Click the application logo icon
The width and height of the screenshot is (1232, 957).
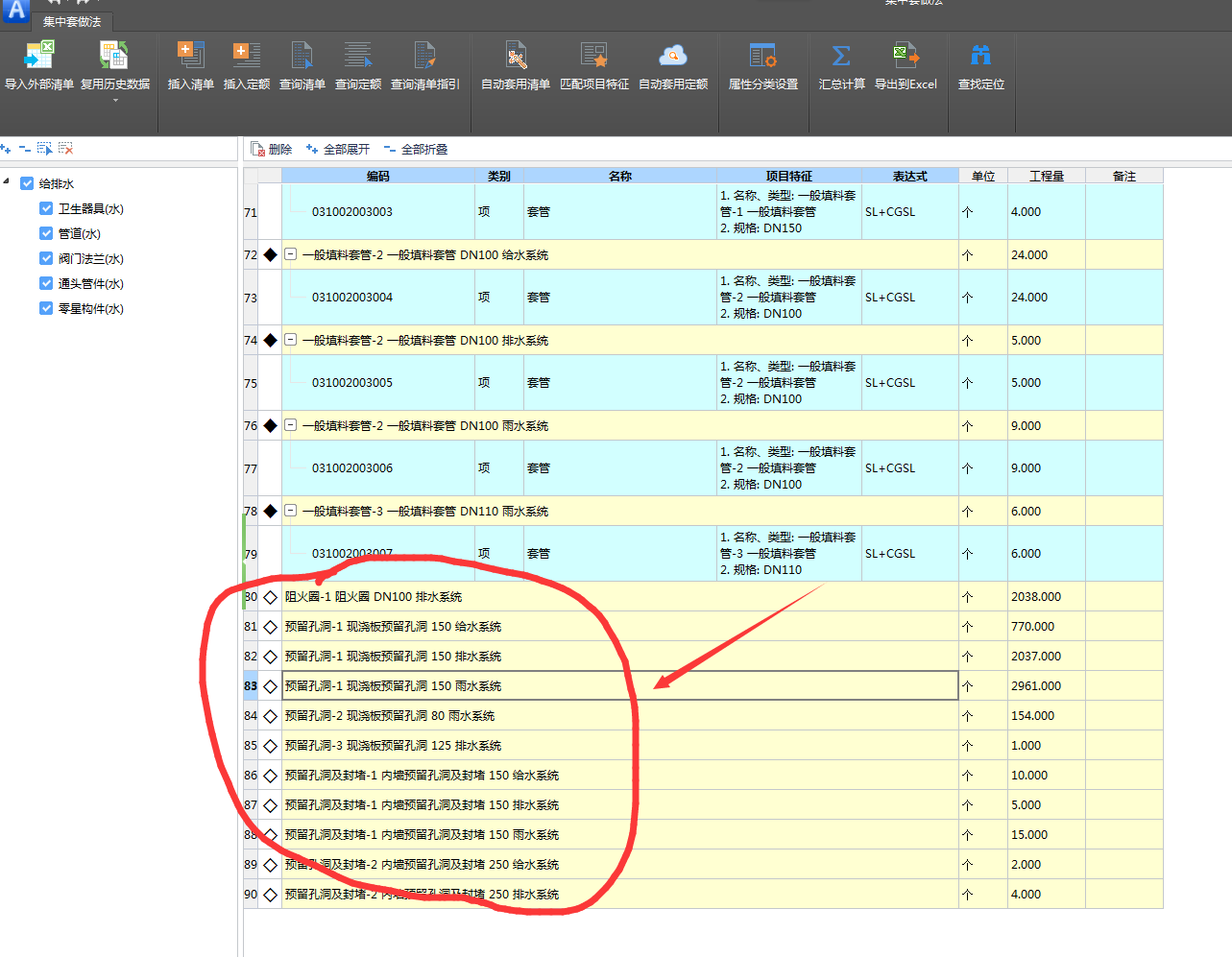coord(16,11)
